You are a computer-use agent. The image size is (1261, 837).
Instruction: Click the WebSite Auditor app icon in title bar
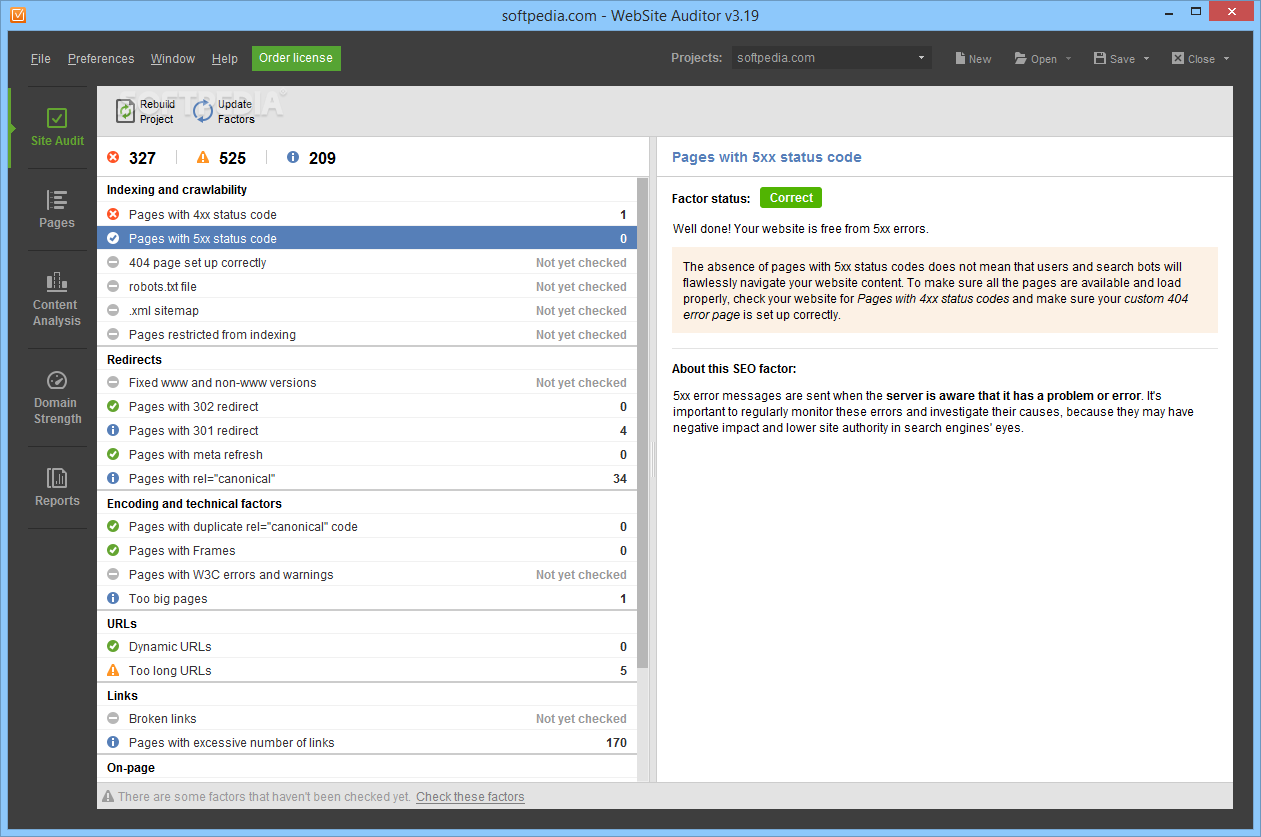point(18,15)
